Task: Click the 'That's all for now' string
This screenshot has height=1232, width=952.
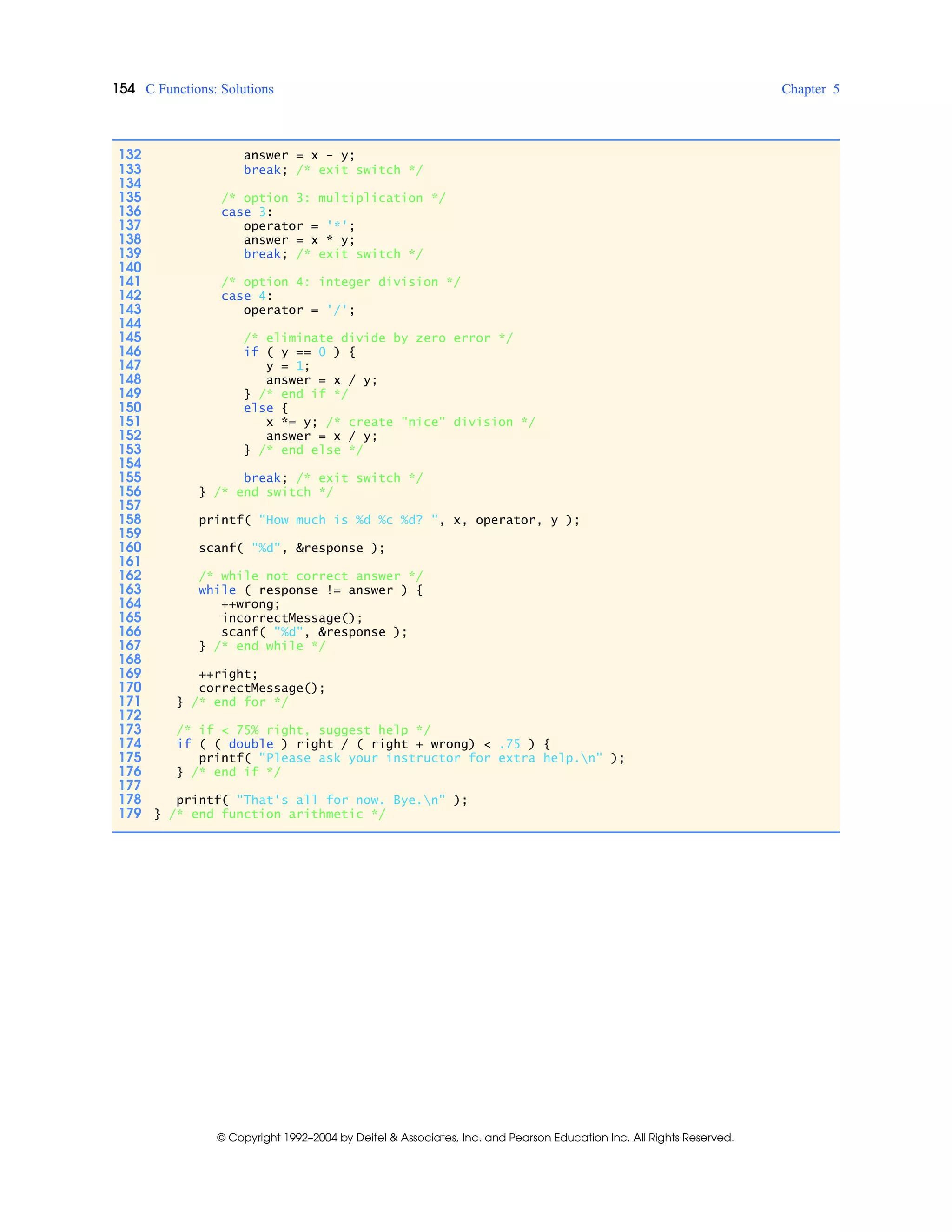Action: coord(341,800)
